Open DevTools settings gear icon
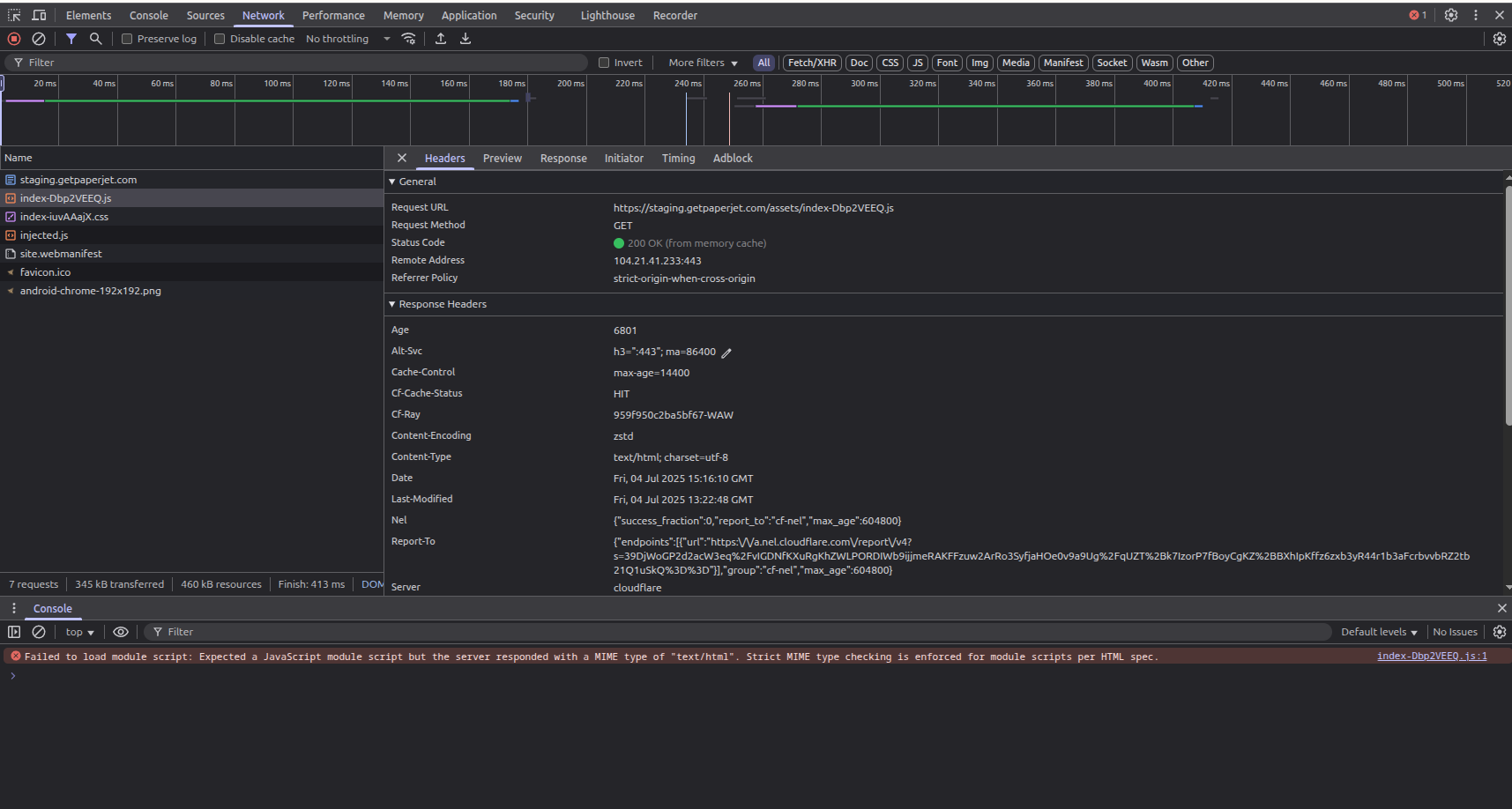Screen dimensions: 1512x809 click(1451, 15)
